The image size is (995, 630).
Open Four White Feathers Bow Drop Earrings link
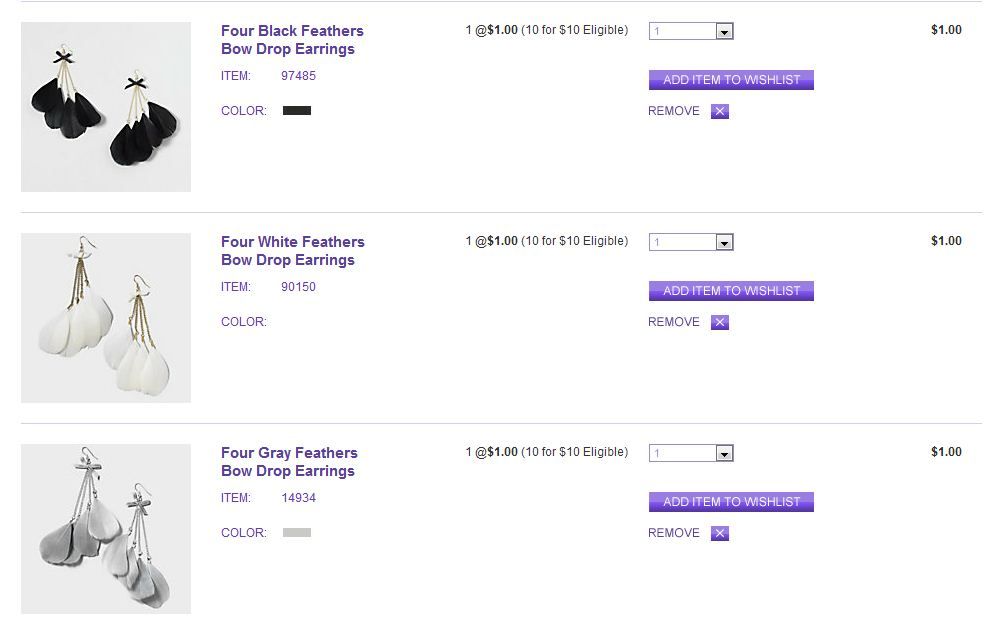[292, 251]
